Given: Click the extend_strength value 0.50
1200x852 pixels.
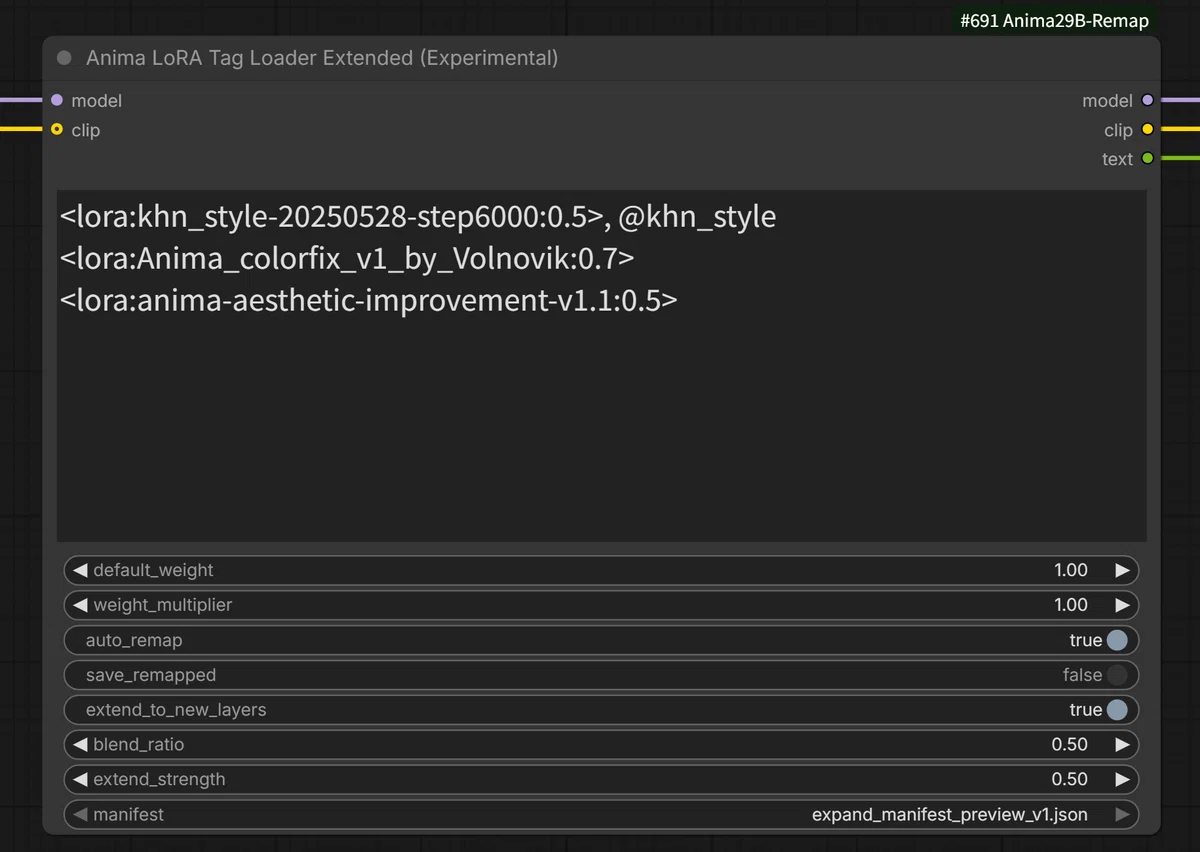Looking at the screenshot, I should coord(1069,779).
